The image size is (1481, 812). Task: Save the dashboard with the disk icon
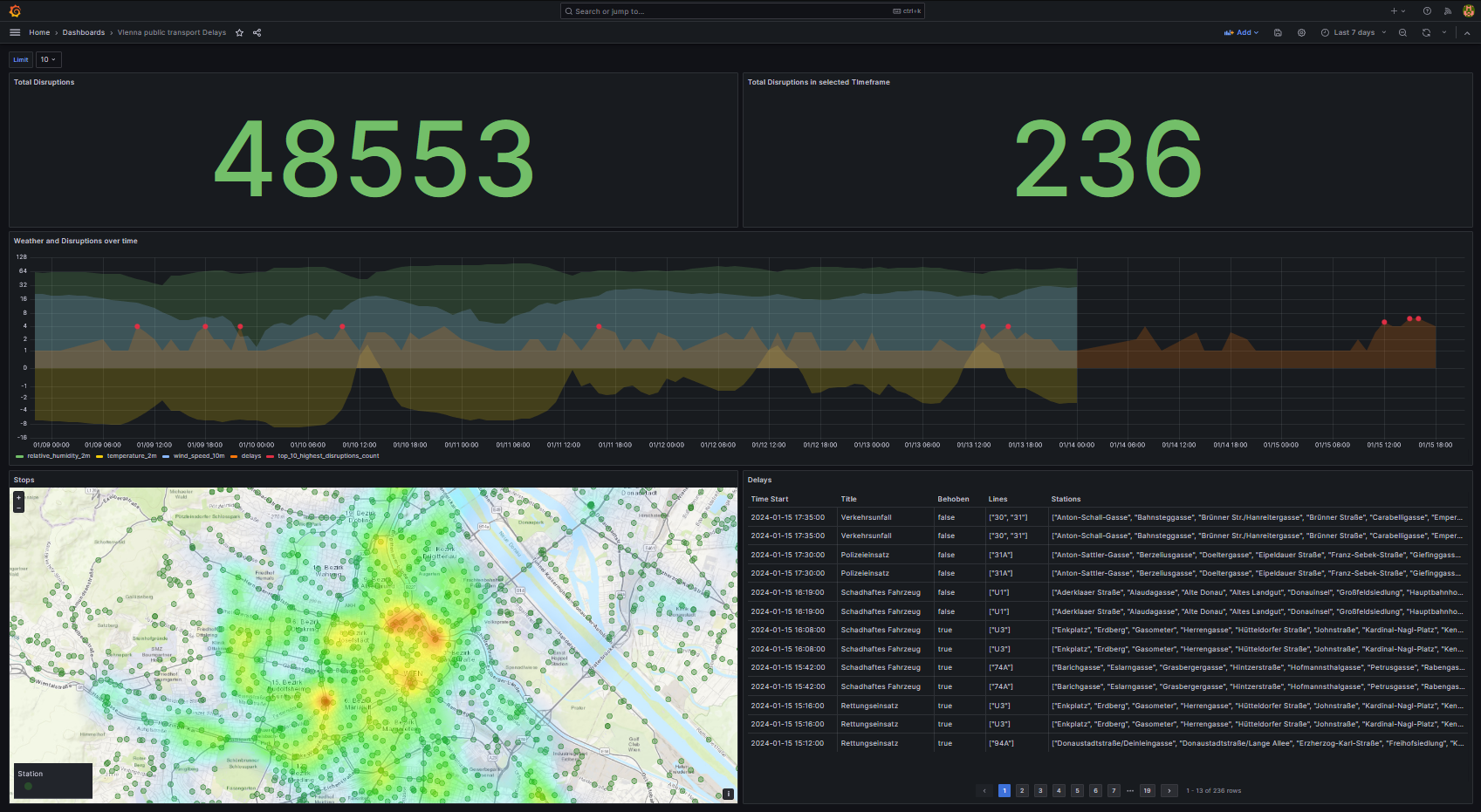point(1278,32)
